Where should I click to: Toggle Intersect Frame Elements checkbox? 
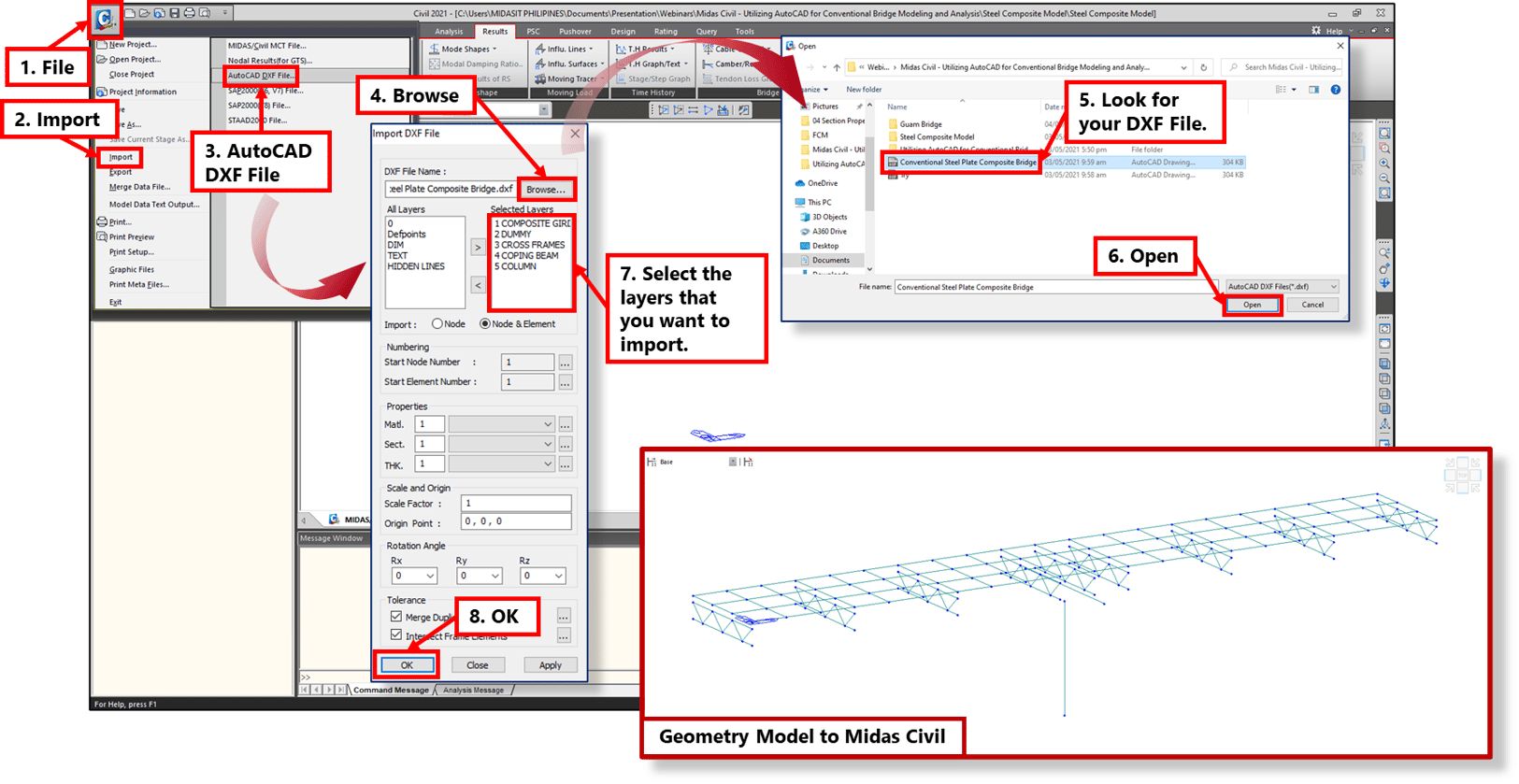click(x=396, y=635)
